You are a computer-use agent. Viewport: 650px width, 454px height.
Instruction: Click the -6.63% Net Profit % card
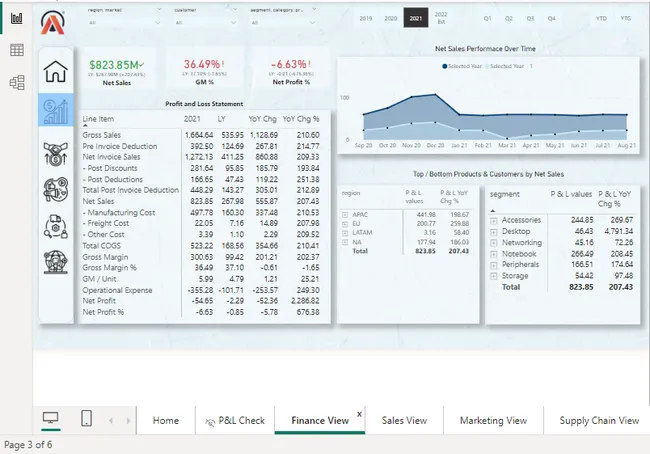pos(291,68)
